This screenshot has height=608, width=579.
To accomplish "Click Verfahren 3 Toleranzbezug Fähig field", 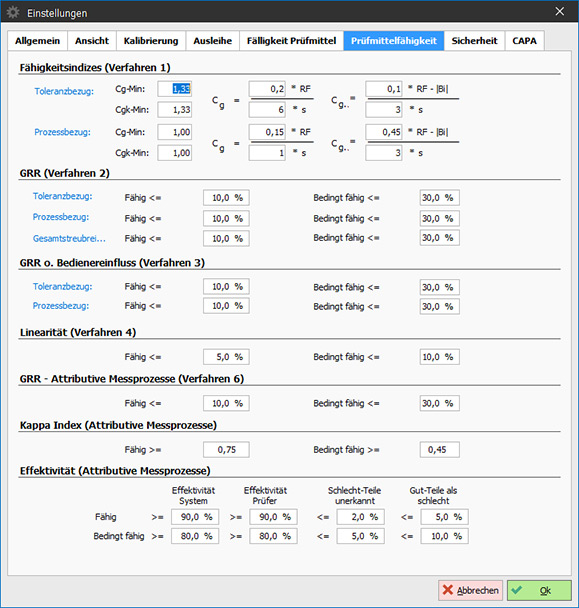I will pyautogui.click(x=226, y=287).
